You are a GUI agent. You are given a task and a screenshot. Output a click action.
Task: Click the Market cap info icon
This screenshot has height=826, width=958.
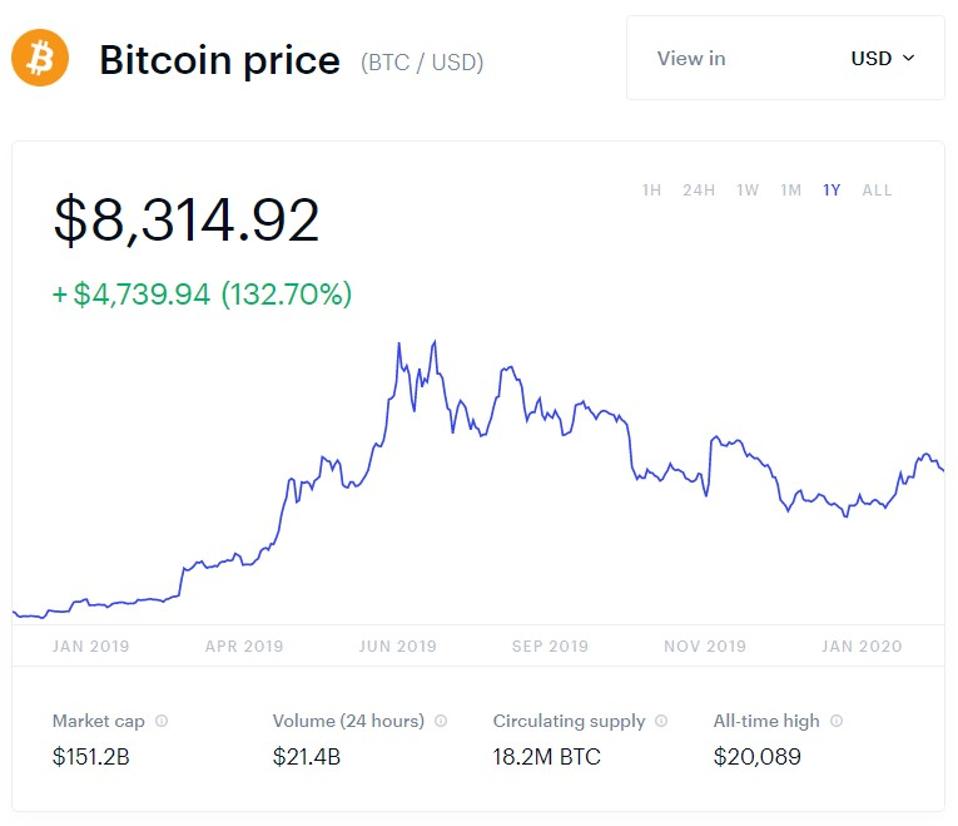point(162,721)
